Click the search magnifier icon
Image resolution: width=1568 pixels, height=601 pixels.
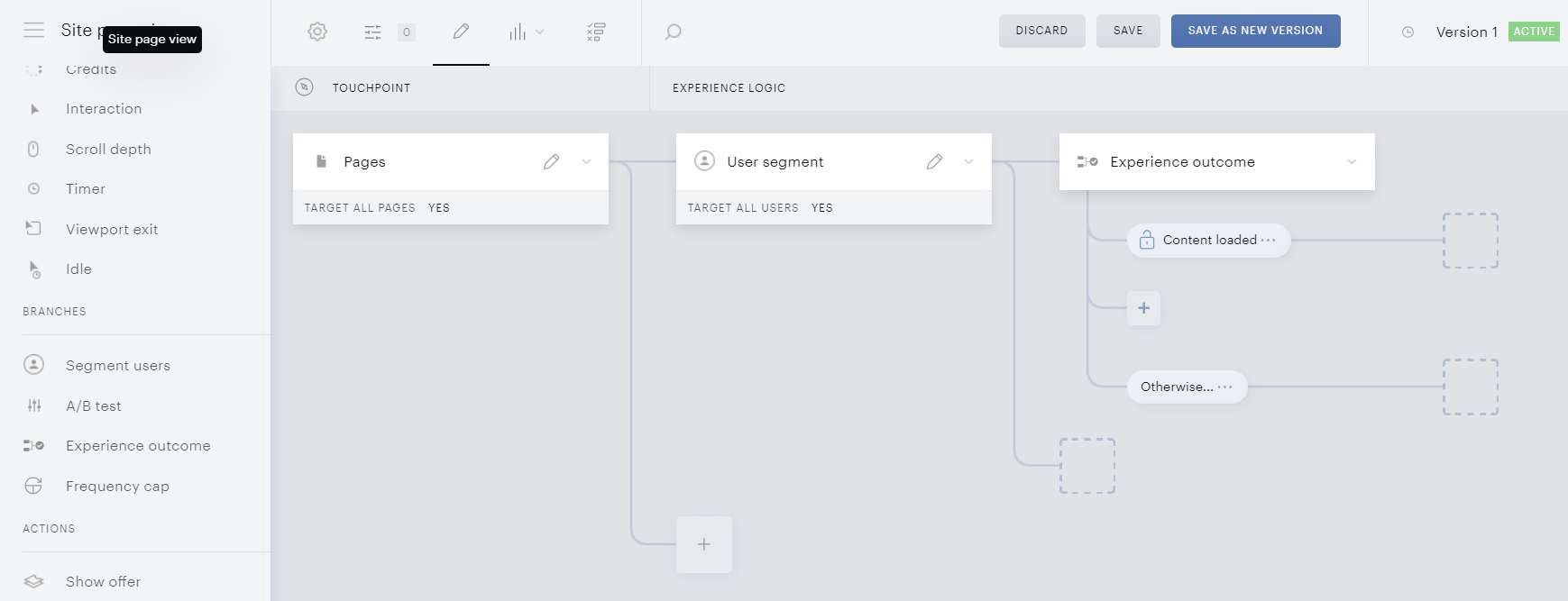click(673, 32)
